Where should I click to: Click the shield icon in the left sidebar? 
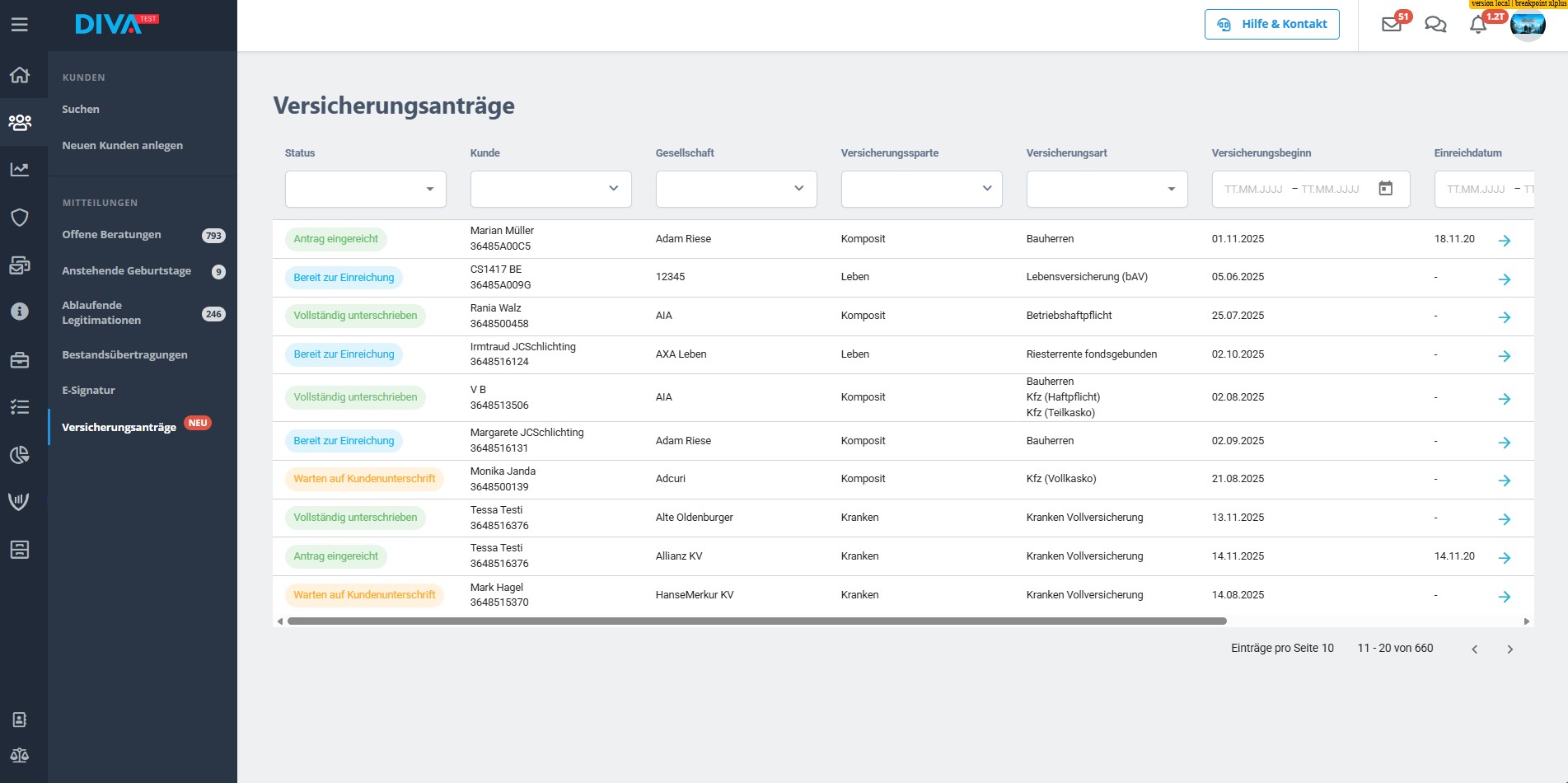[x=20, y=218]
